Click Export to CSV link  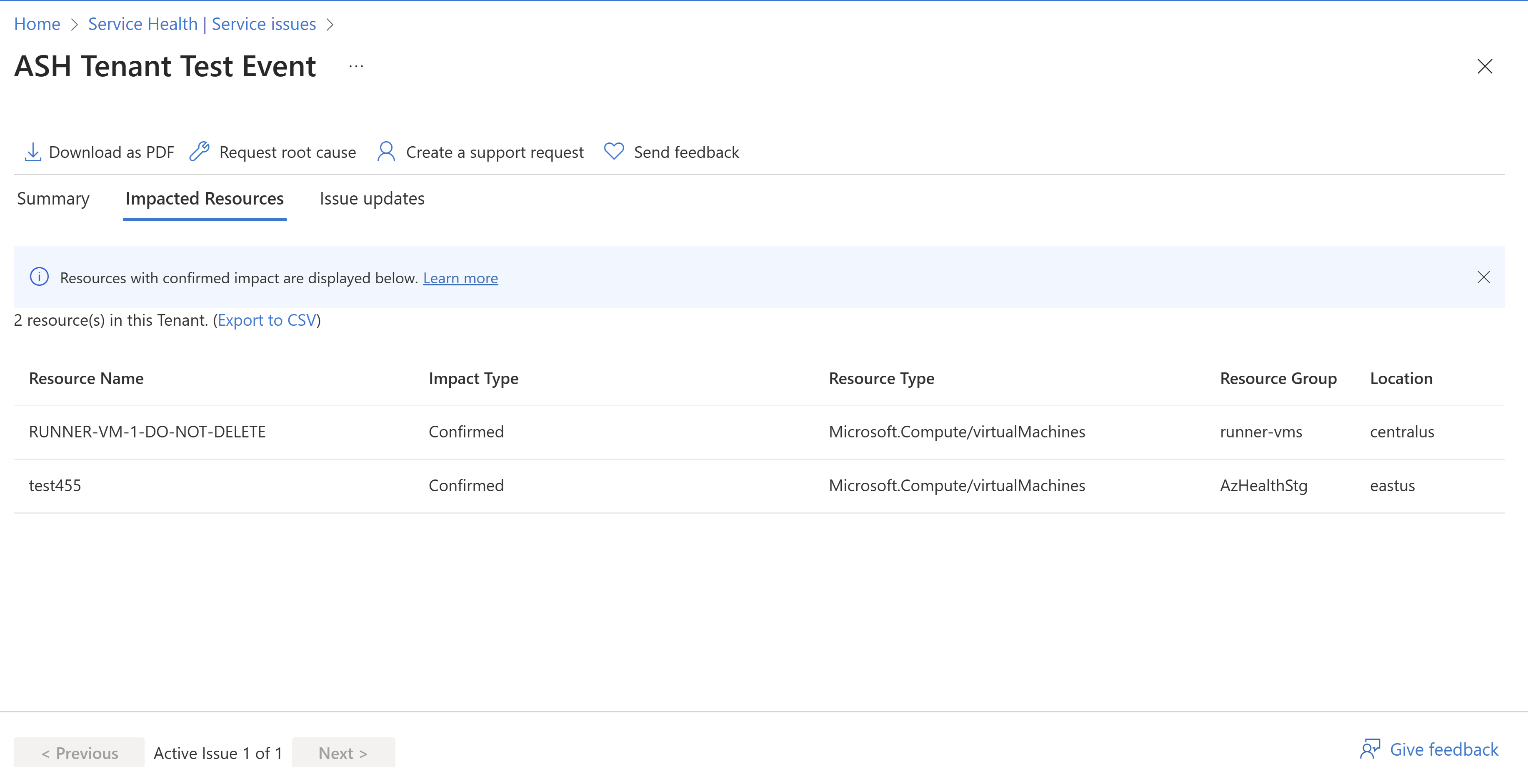tap(267, 320)
